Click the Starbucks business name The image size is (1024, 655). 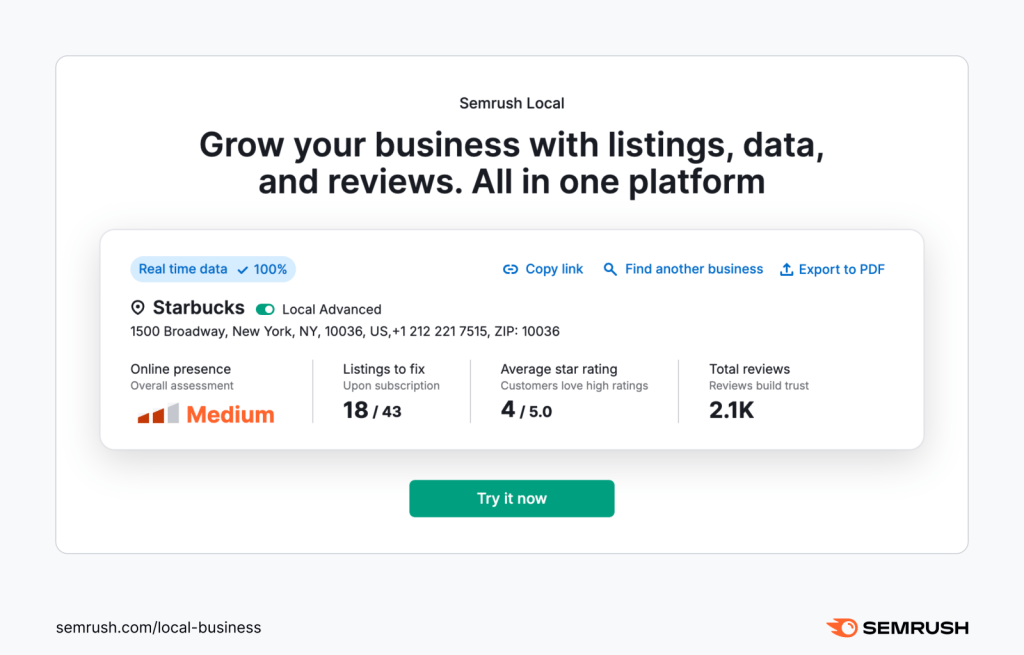point(198,308)
